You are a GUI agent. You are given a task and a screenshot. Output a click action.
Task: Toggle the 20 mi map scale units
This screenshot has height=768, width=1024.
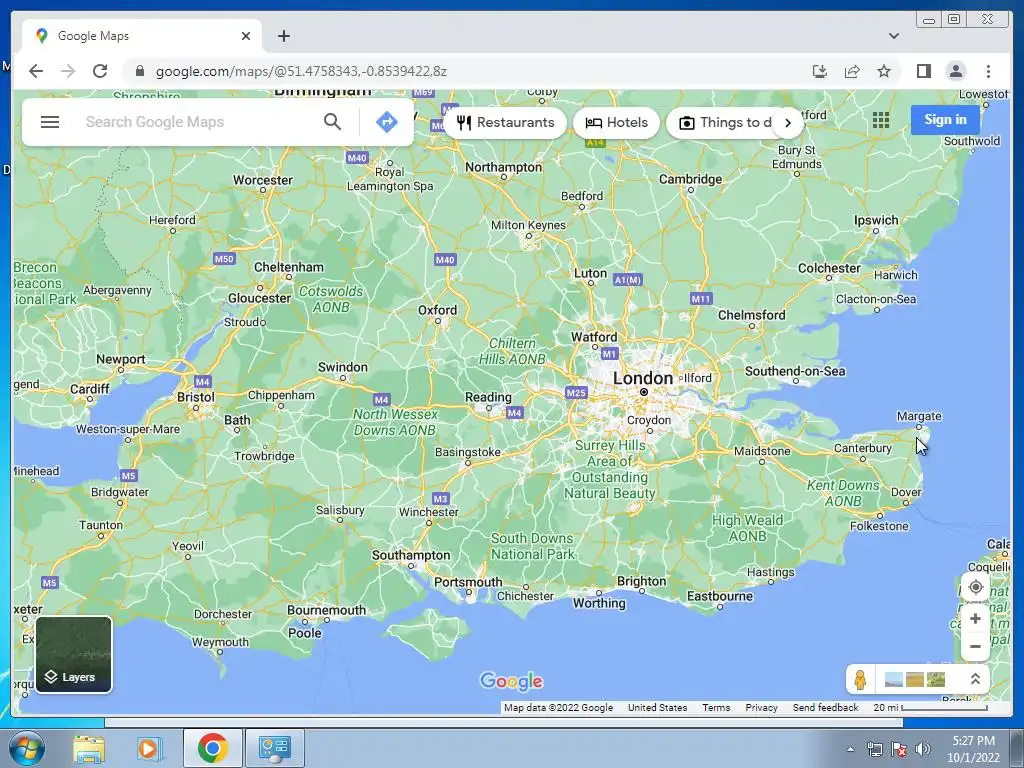tap(931, 707)
